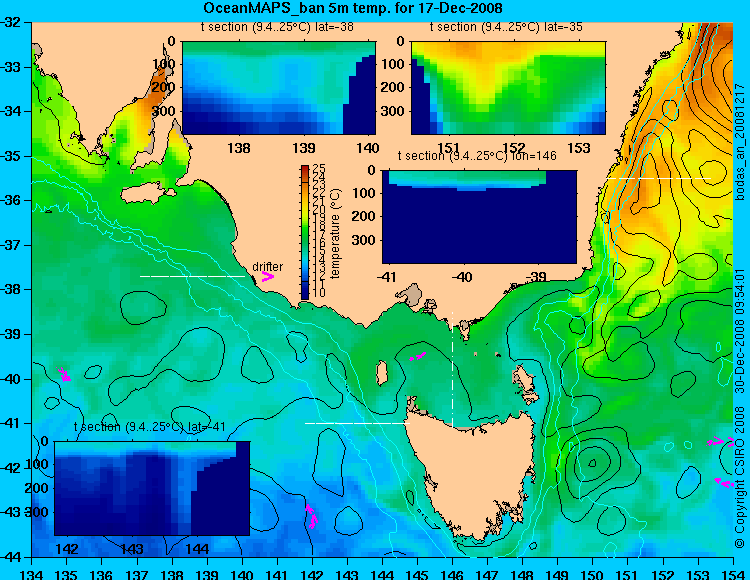Open the lat=-35 temperature section inset
Viewport: 750px width, 580px height.
click(x=508, y=88)
